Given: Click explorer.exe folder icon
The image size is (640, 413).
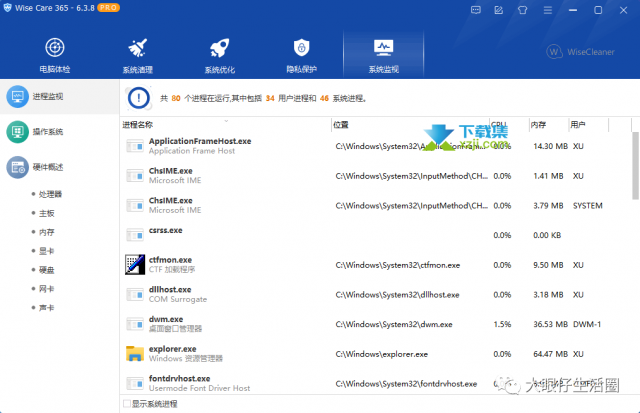Looking at the screenshot, I should tap(135, 353).
